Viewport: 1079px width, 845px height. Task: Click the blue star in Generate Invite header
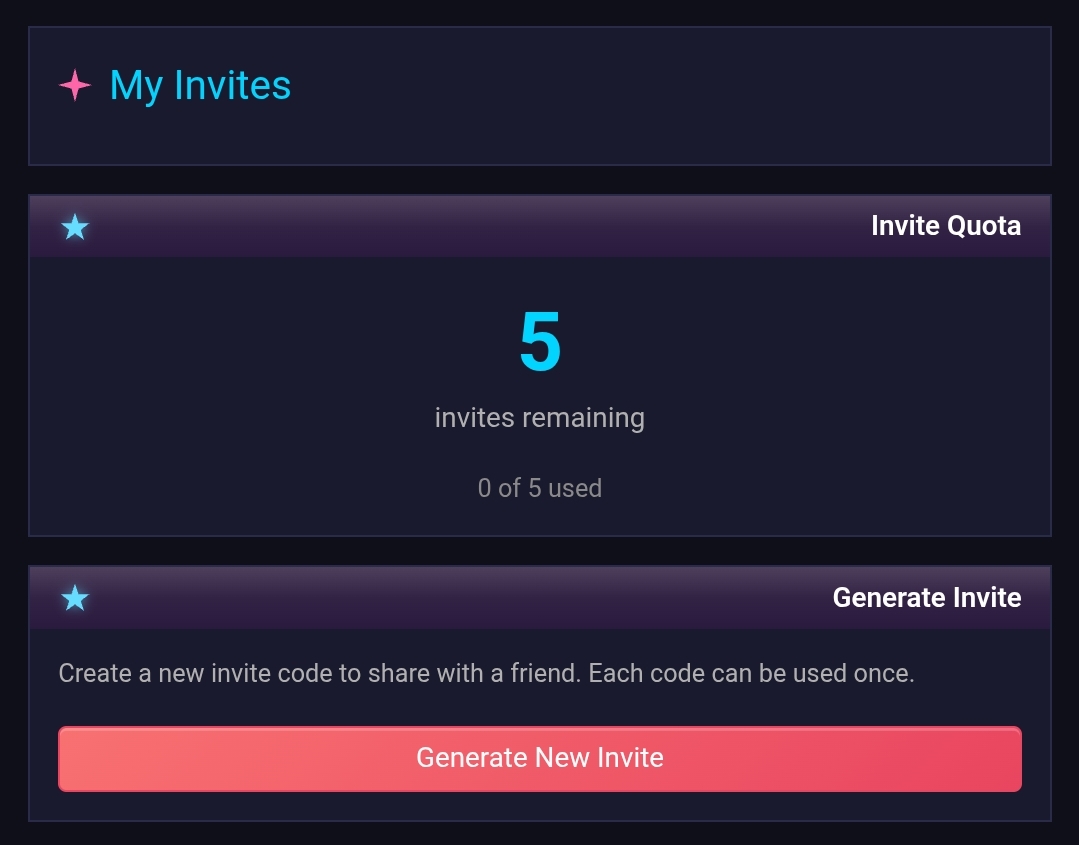(x=75, y=599)
